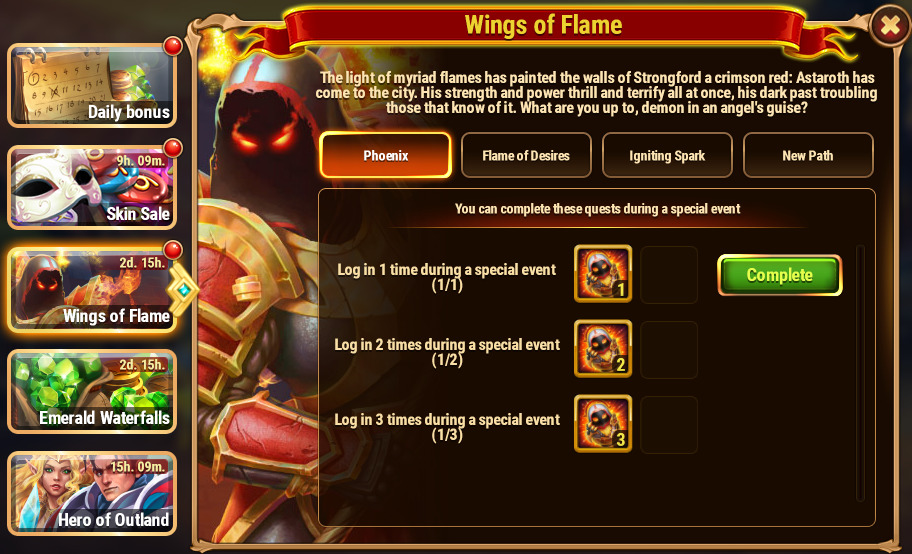Open the Igniting Spark tab
Image resolution: width=912 pixels, height=554 pixels.
point(667,155)
